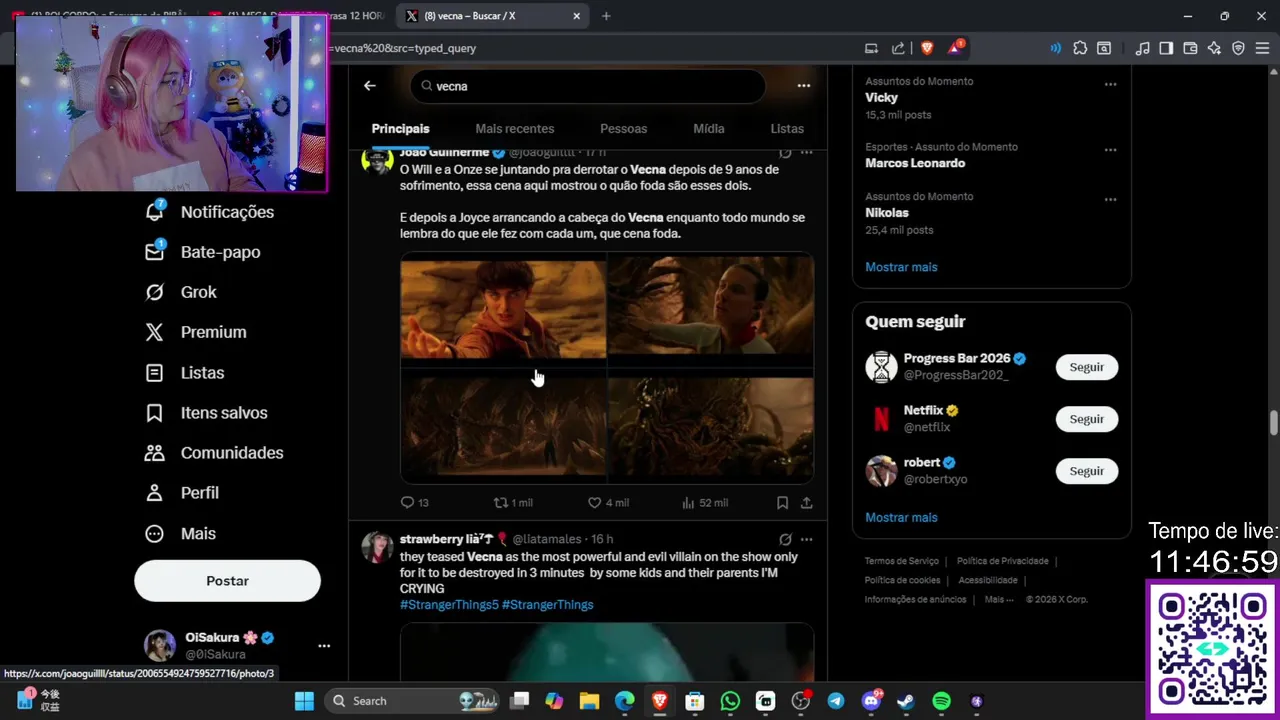Image resolution: width=1280 pixels, height=720 pixels.
Task: Open the Brave Wallet icon
Action: (1190, 48)
